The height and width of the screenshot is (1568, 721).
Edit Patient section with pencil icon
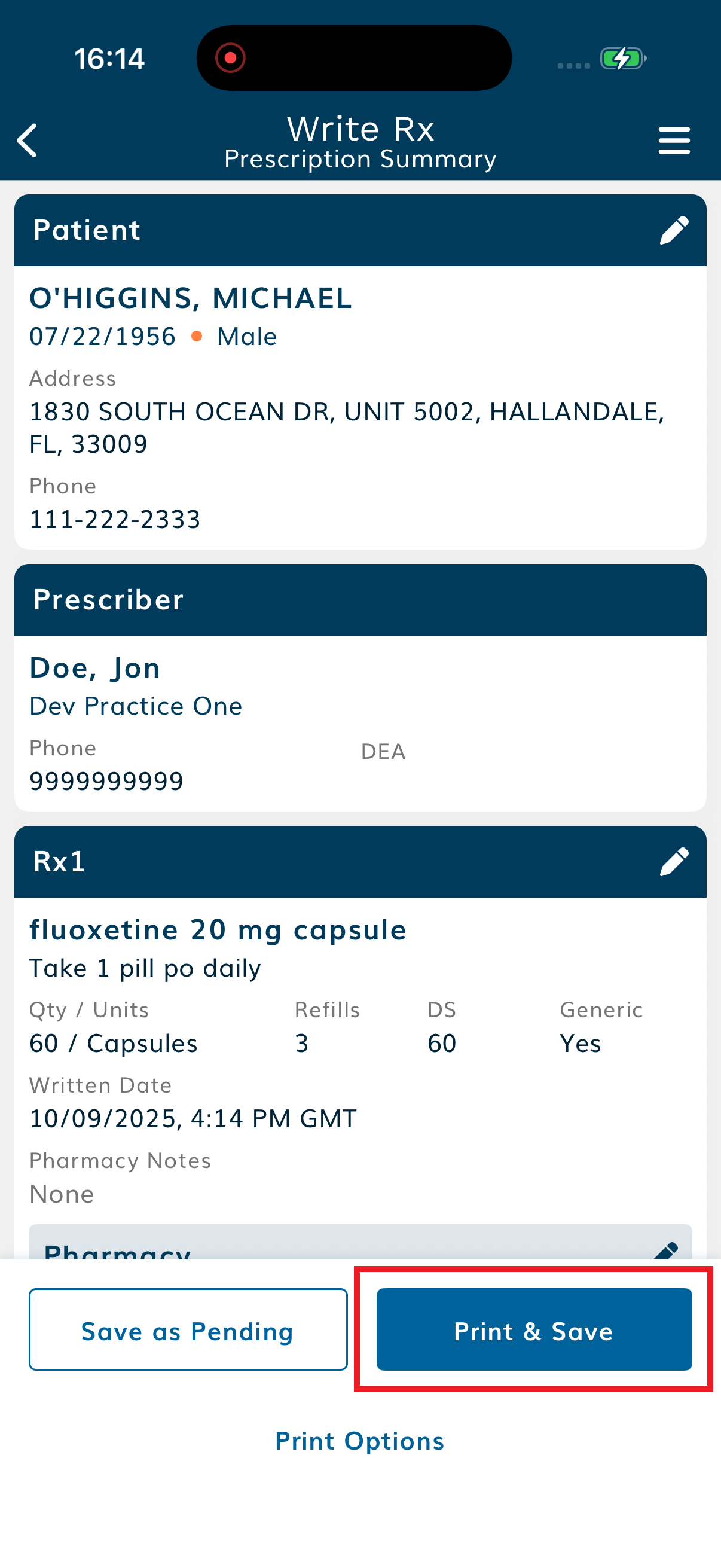(x=674, y=231)
